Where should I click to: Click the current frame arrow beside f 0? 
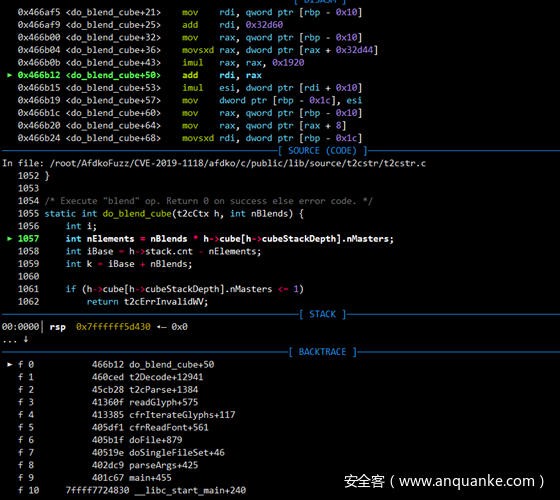(x=10, y=364)
